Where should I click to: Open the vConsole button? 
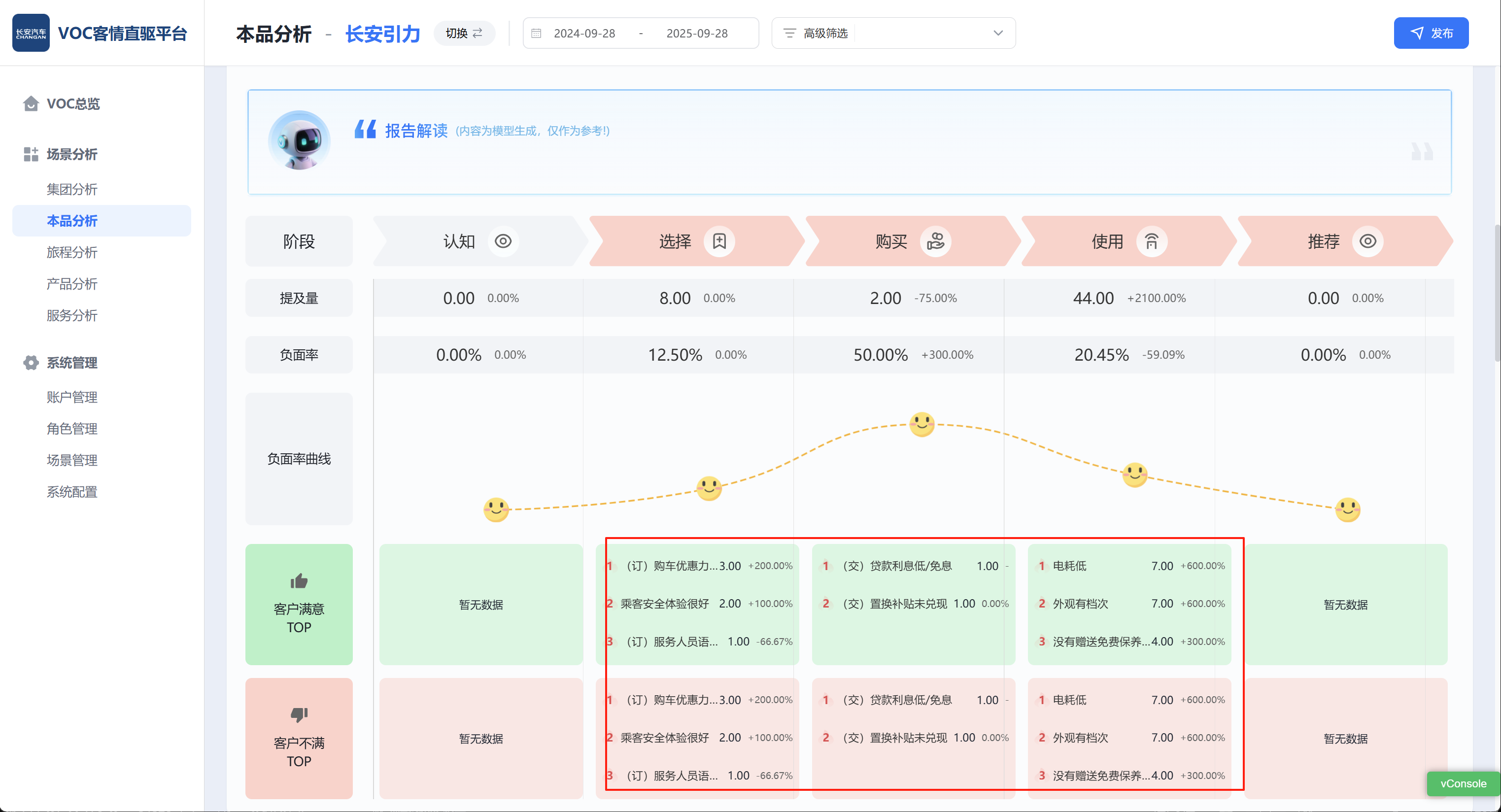[1463, 783]
